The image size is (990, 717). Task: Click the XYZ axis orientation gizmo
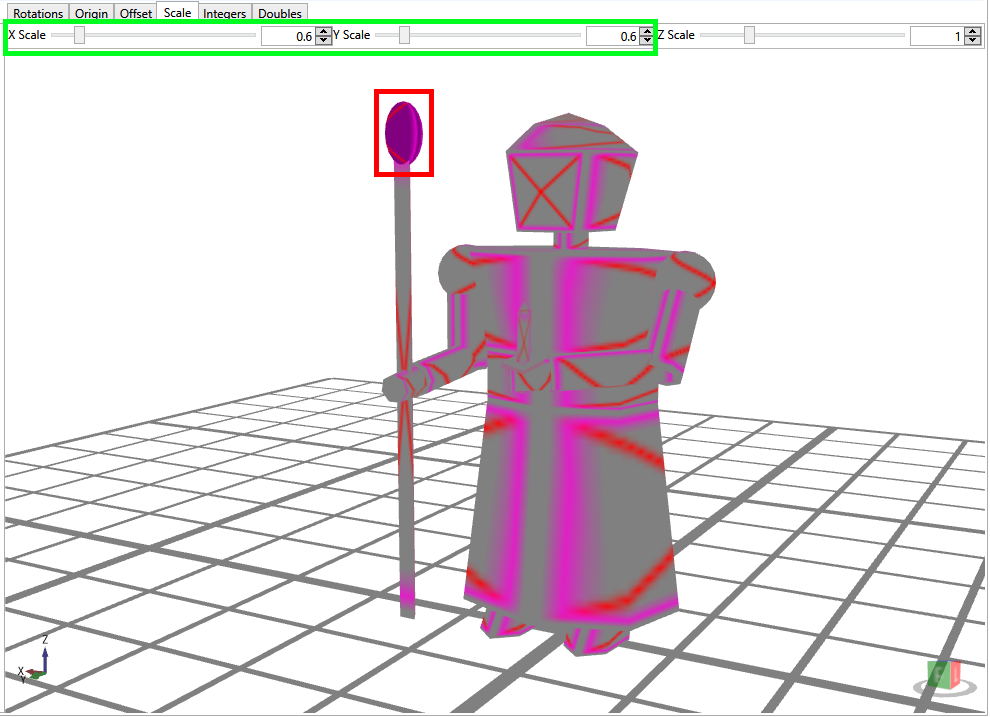[35, 660]
